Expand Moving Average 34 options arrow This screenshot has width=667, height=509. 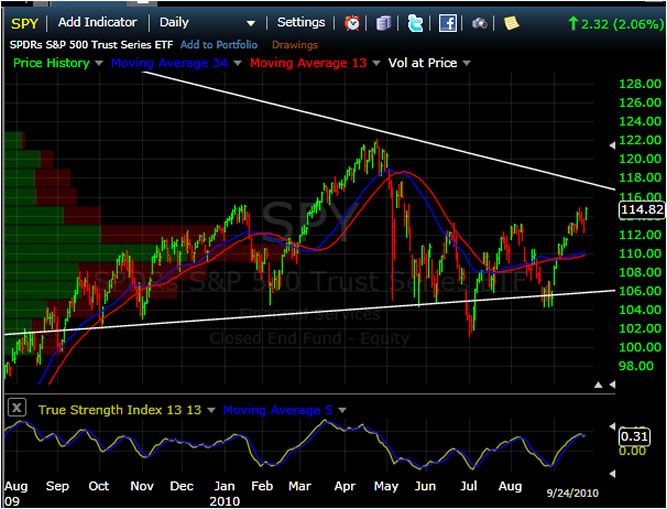pyautogui.click(x=238, y=63)
